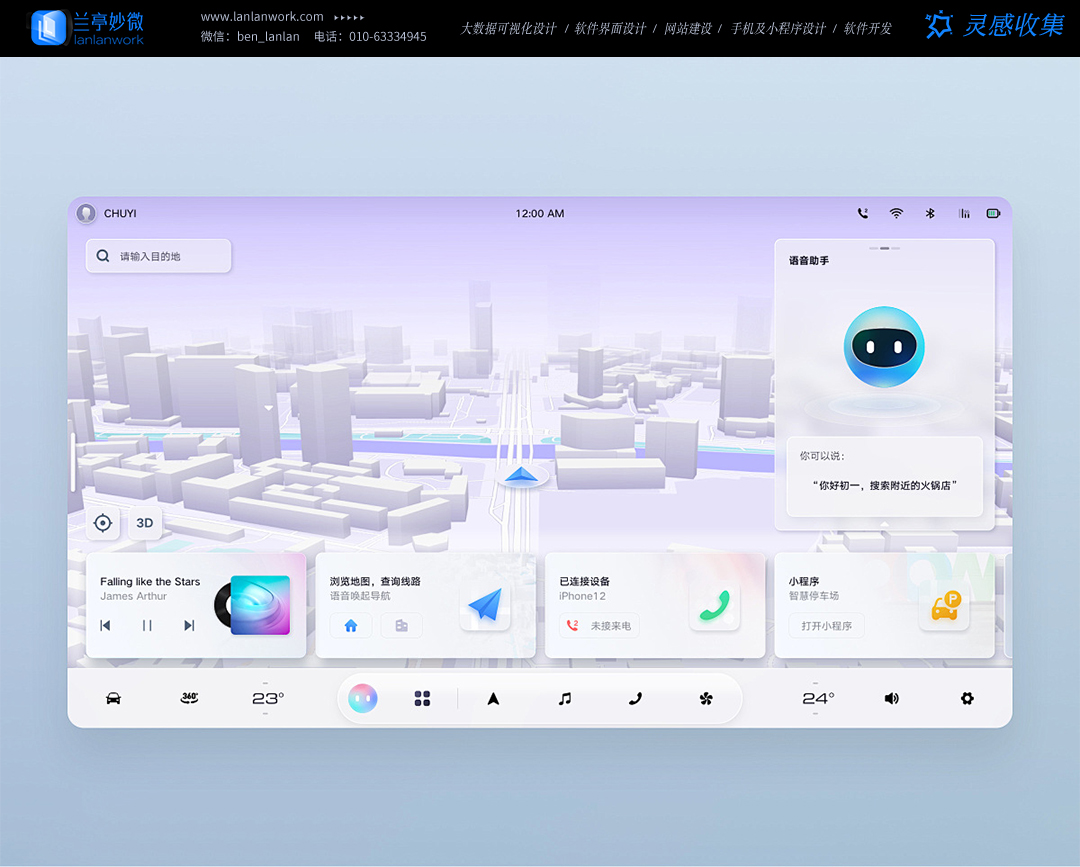The width and height of the screenshot is (1080, 867).
Task: Skip to the next track
Action: coord(189,625)
